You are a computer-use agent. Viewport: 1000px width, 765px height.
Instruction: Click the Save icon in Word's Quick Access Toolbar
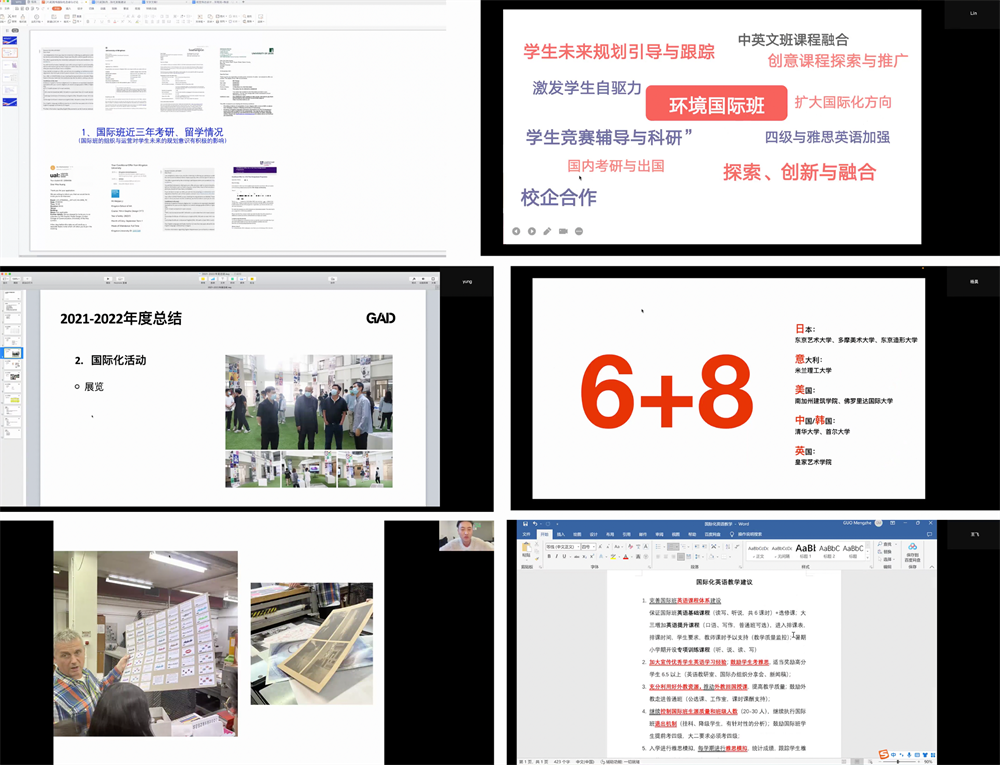pyautogui.click(x=525, y=523)
